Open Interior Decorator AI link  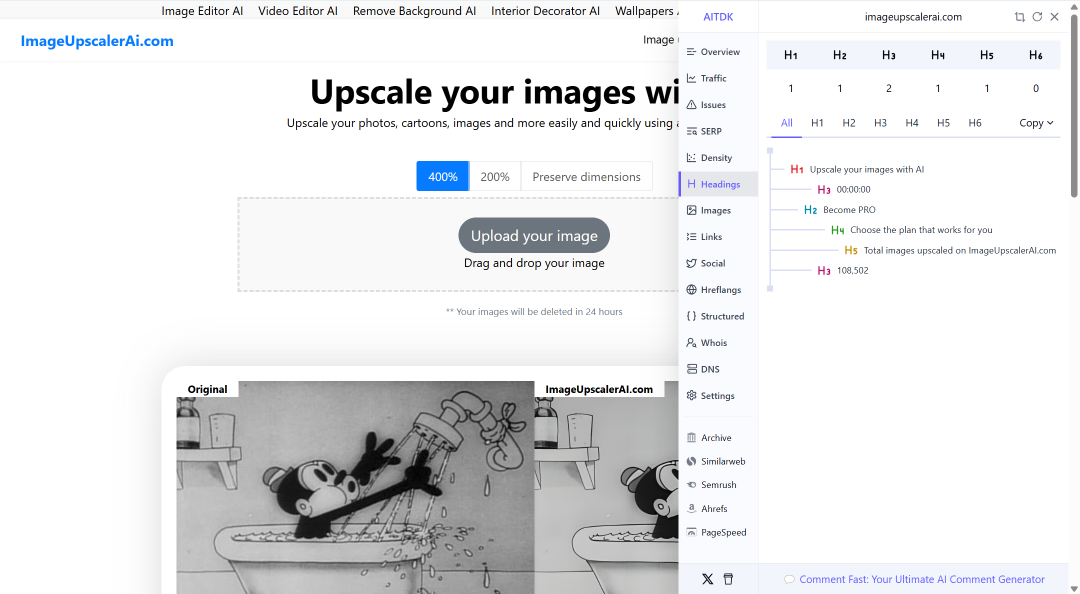[x=546, y=11]
